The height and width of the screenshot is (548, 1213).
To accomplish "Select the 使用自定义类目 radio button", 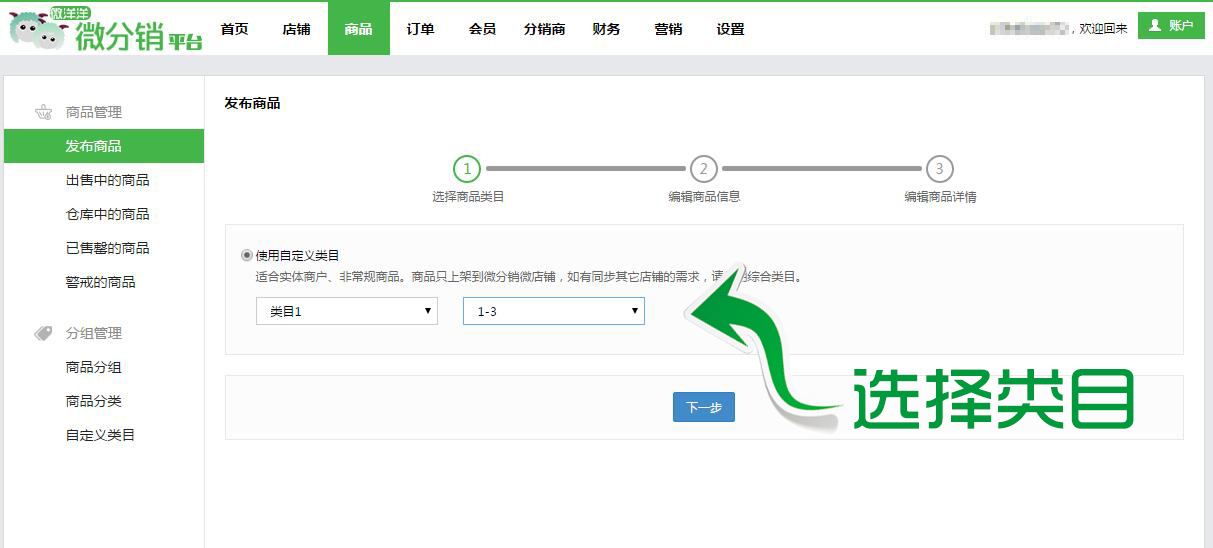I will point(247,255).
